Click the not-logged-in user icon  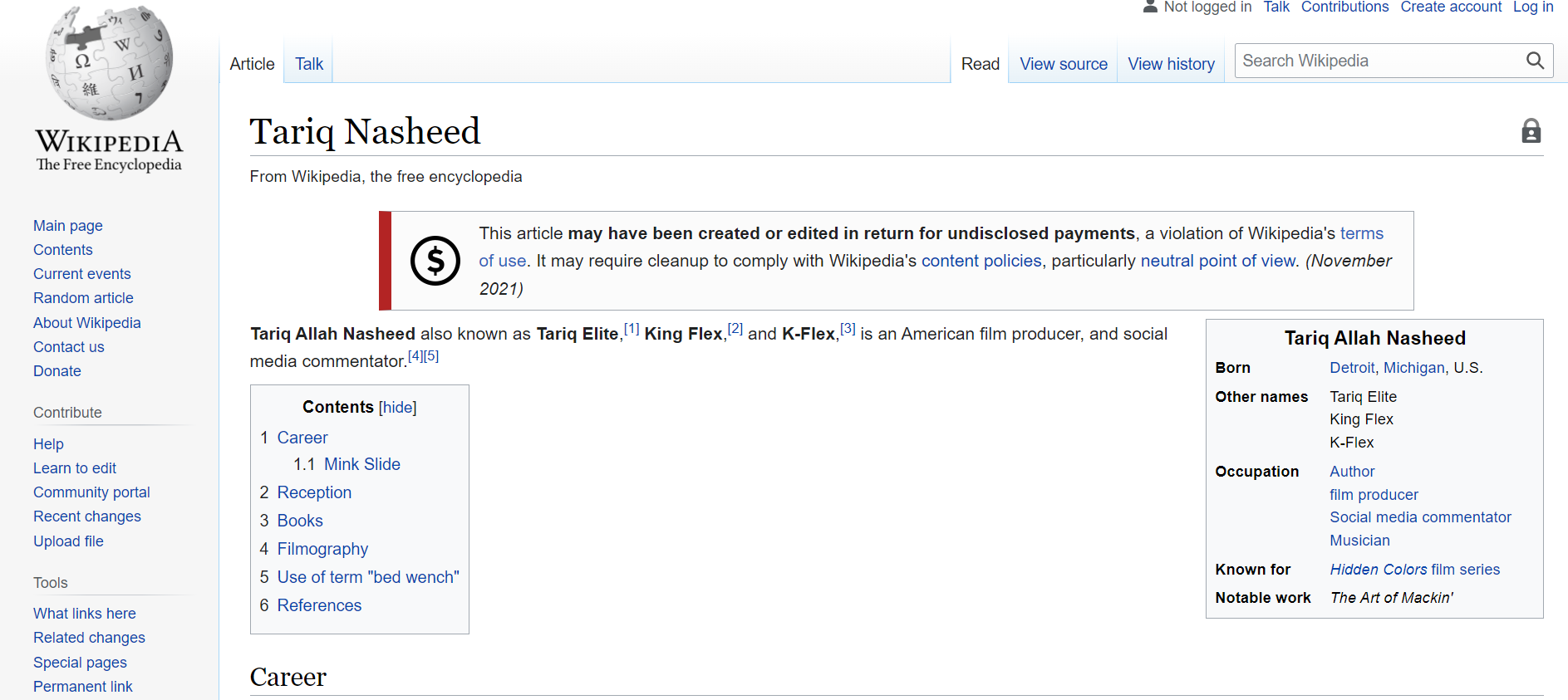coord(1150,7)
